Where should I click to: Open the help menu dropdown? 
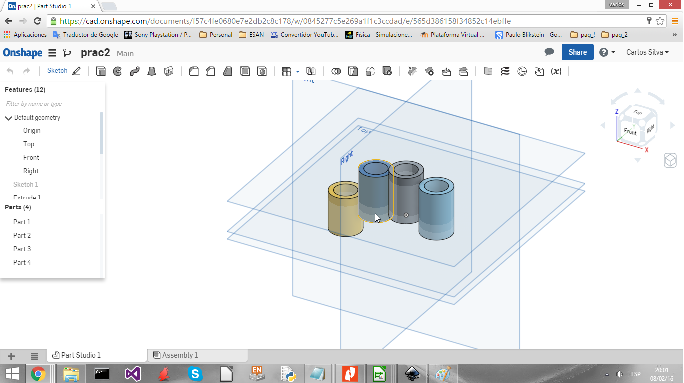[x=607, y=52]
